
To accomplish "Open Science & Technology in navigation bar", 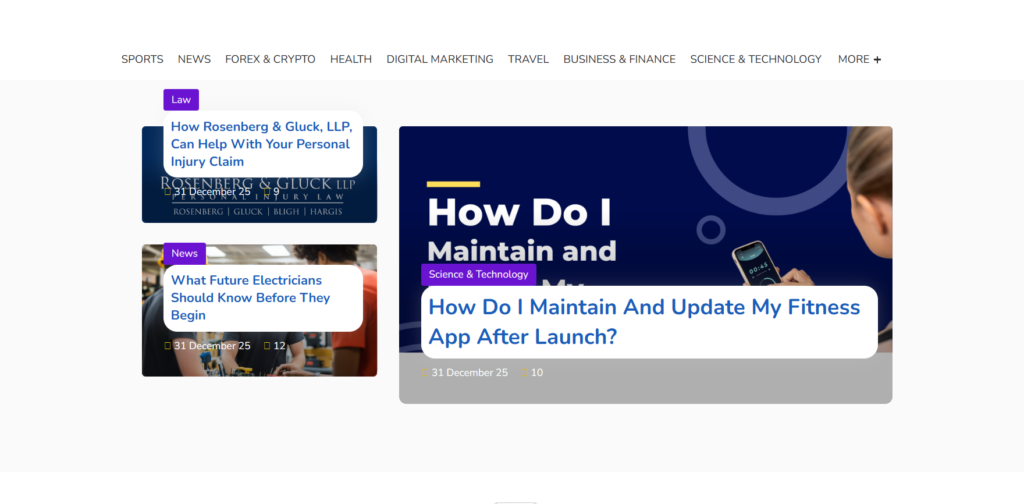I will tap(756, 59).
